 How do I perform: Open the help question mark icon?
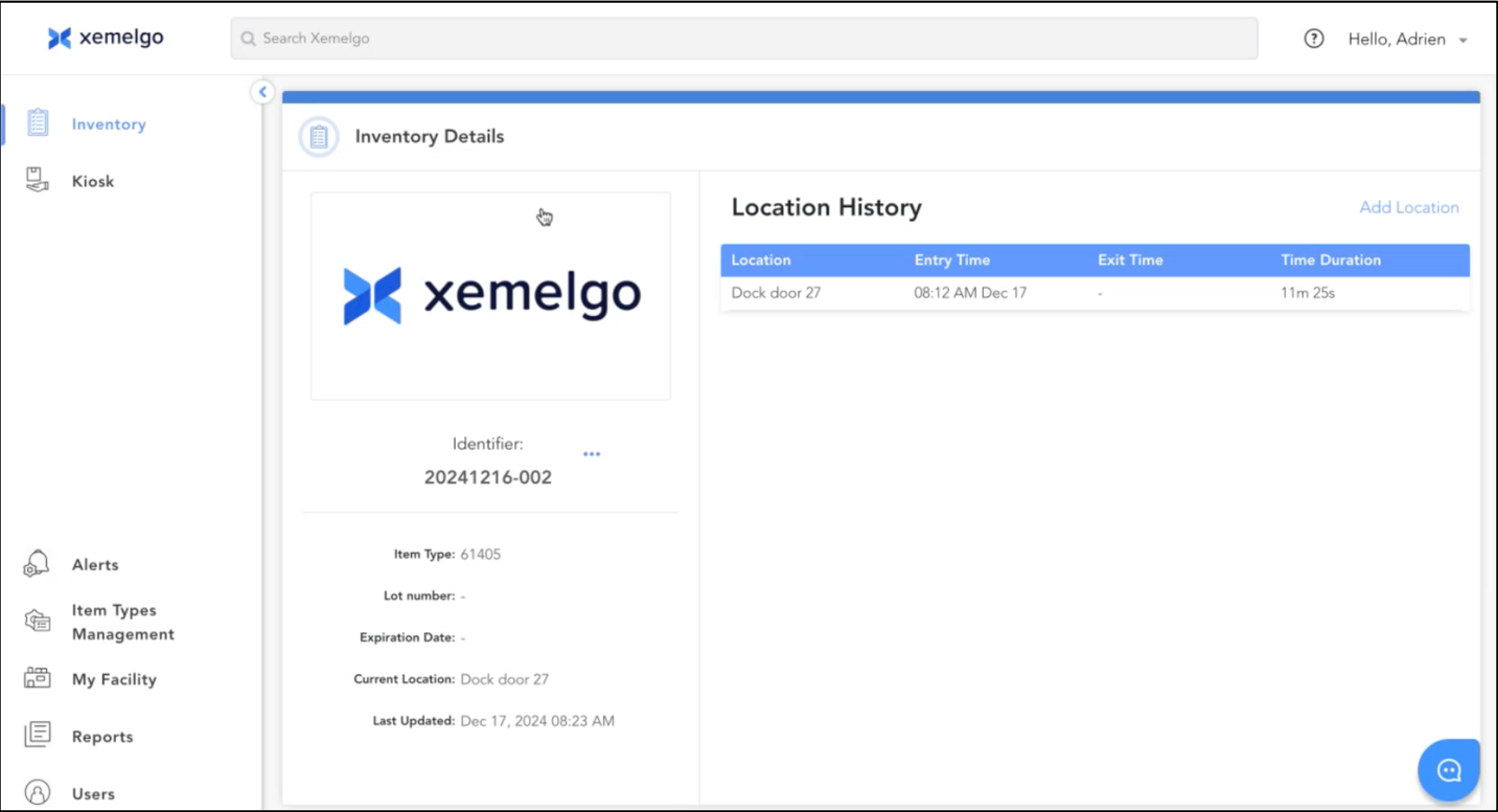click(x=1314, y=39)
